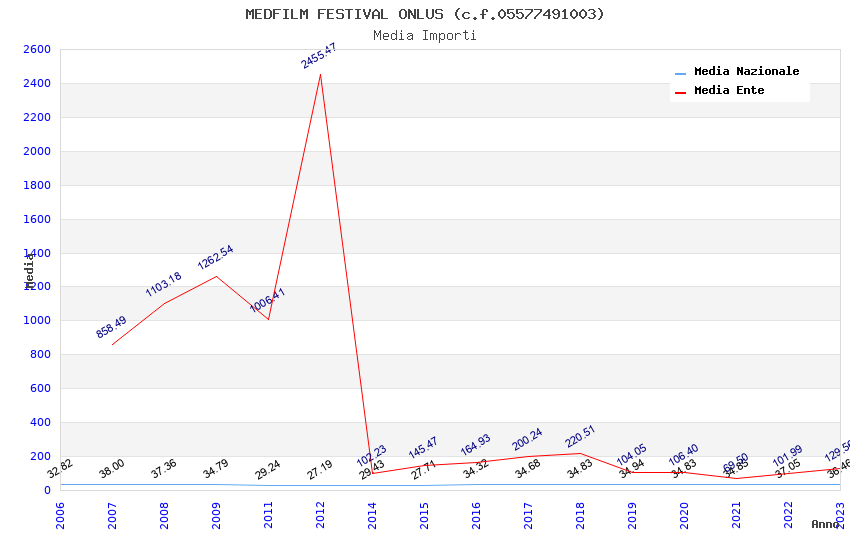Viewport: 850px width, 550px height.
Task: Click x-axis year 2020
Action: (684, 515)
